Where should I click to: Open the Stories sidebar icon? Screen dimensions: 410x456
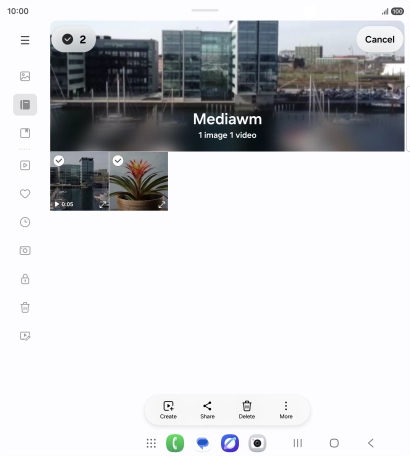coord(25,133)
